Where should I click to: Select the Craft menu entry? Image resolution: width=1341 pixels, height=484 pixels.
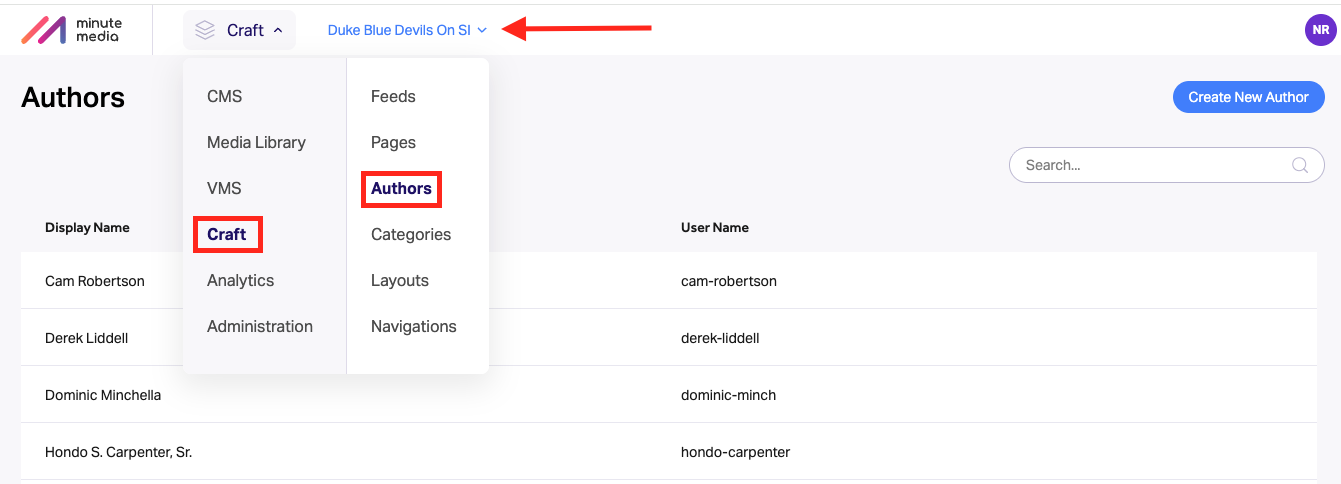tap(227, 234)
